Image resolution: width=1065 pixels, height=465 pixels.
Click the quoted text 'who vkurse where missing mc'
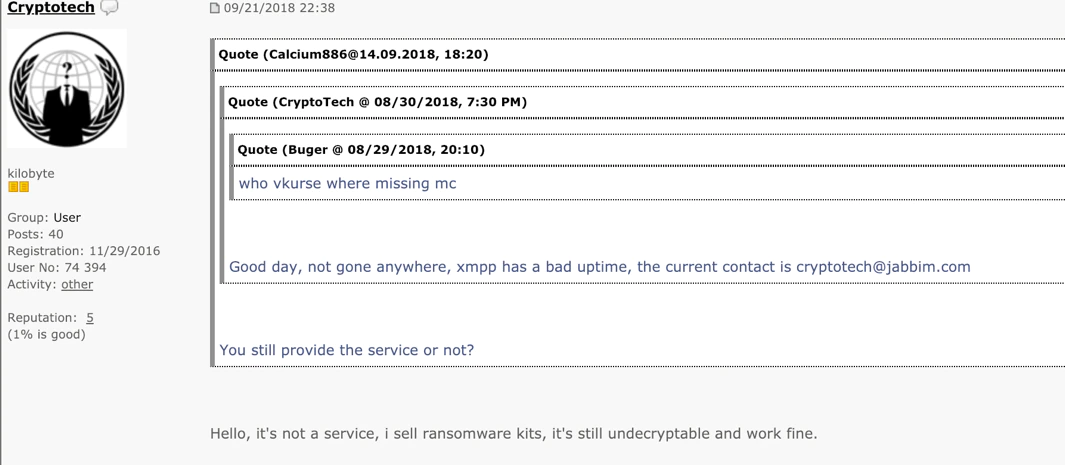click(347, 183)
